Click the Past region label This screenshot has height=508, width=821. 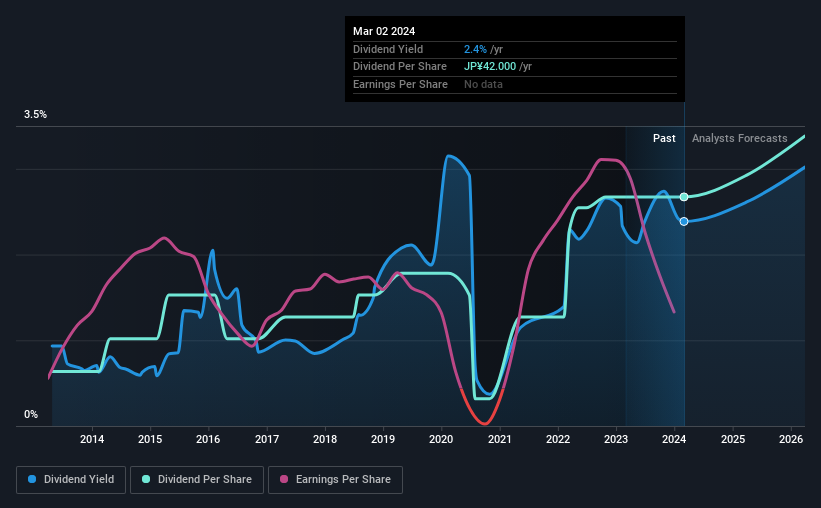pyautogui.click(x=664, y=138)
